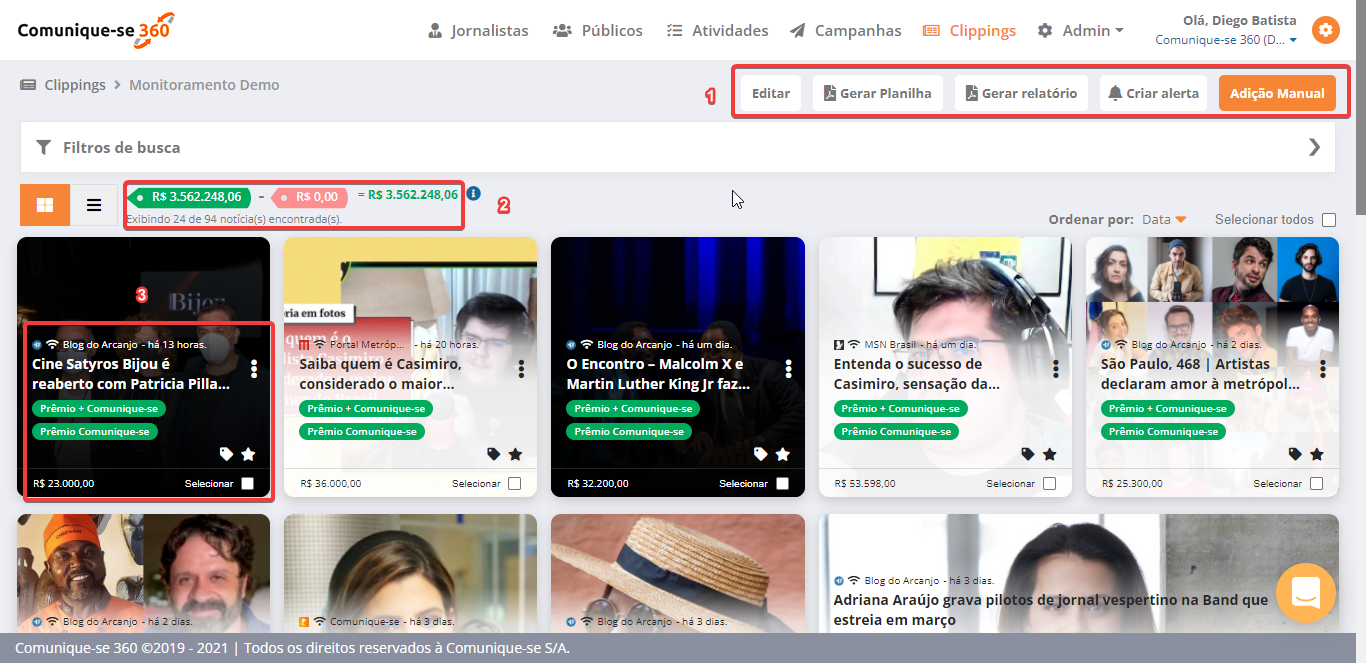Open the Campanhas section
This screenshot has width=1366, height=663.
[845, 31]
